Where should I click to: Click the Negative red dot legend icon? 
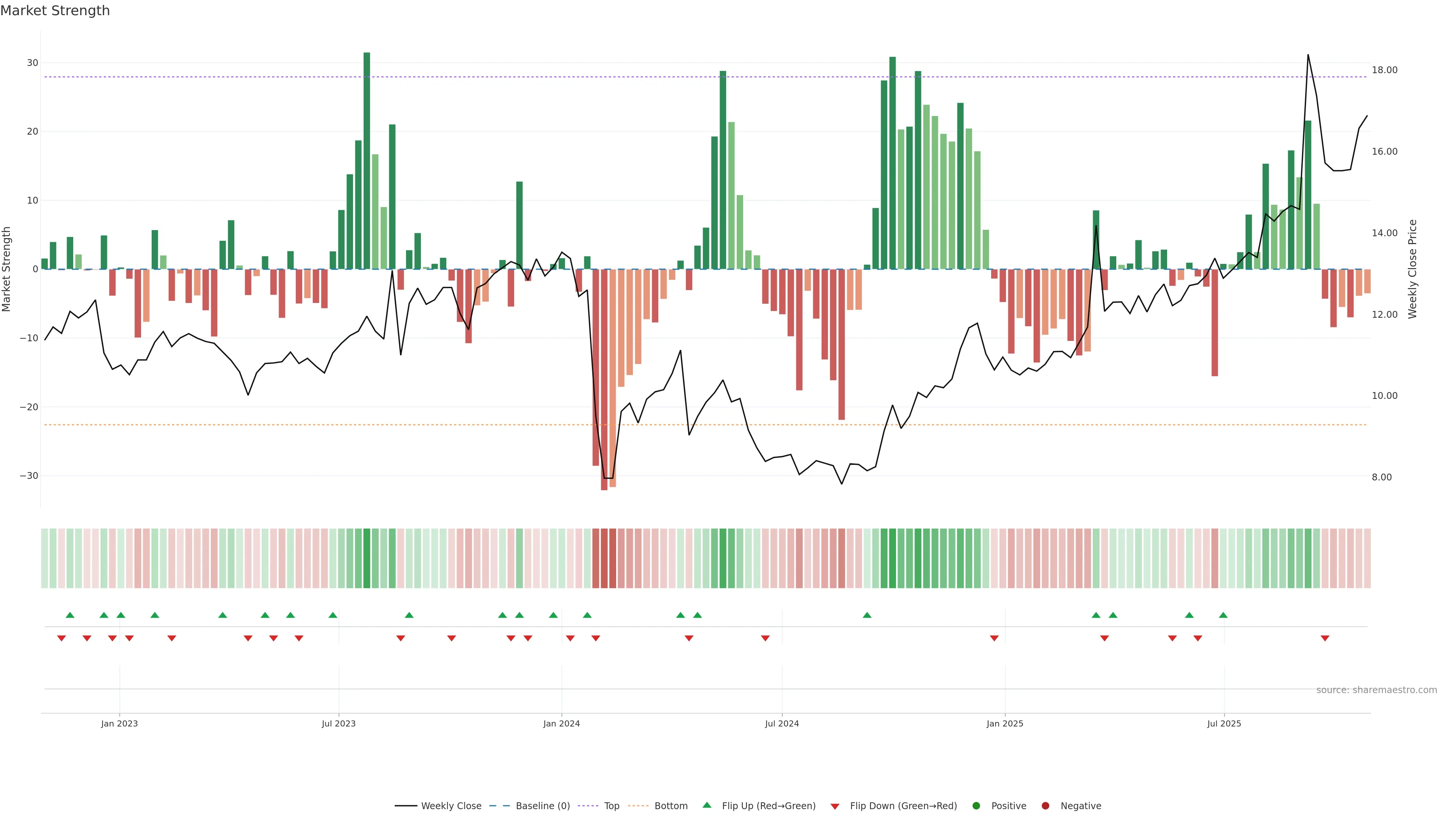1045,806
